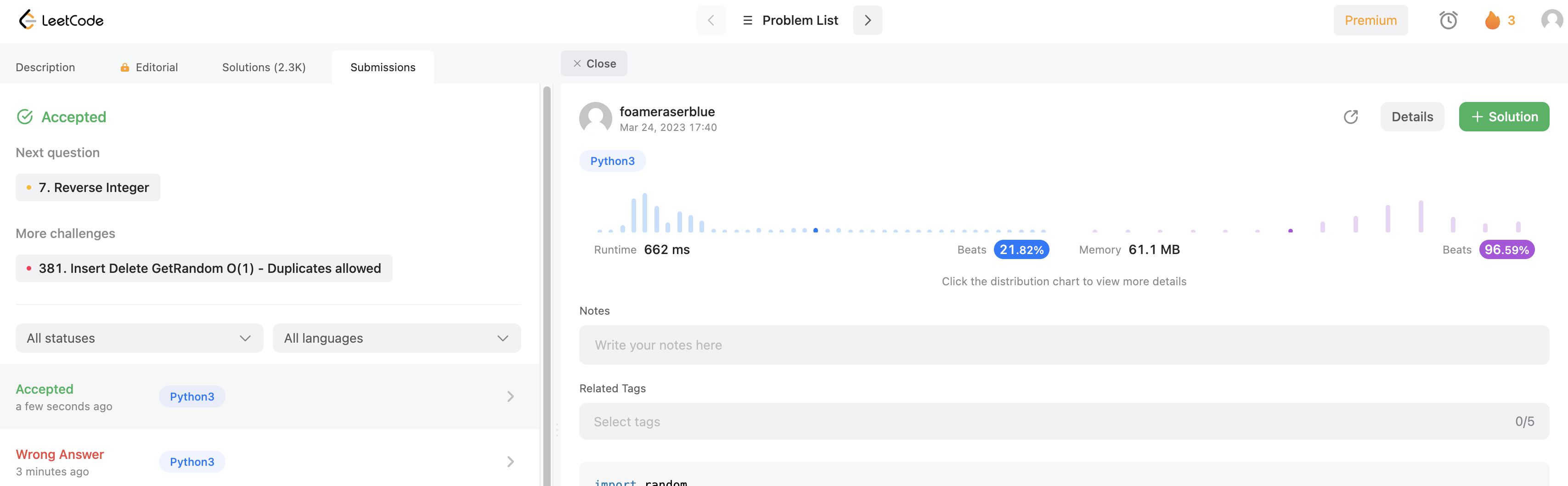Click the highlighted dot in runtime chart
The image size is (1568, 486).
[x=816, y=230]
